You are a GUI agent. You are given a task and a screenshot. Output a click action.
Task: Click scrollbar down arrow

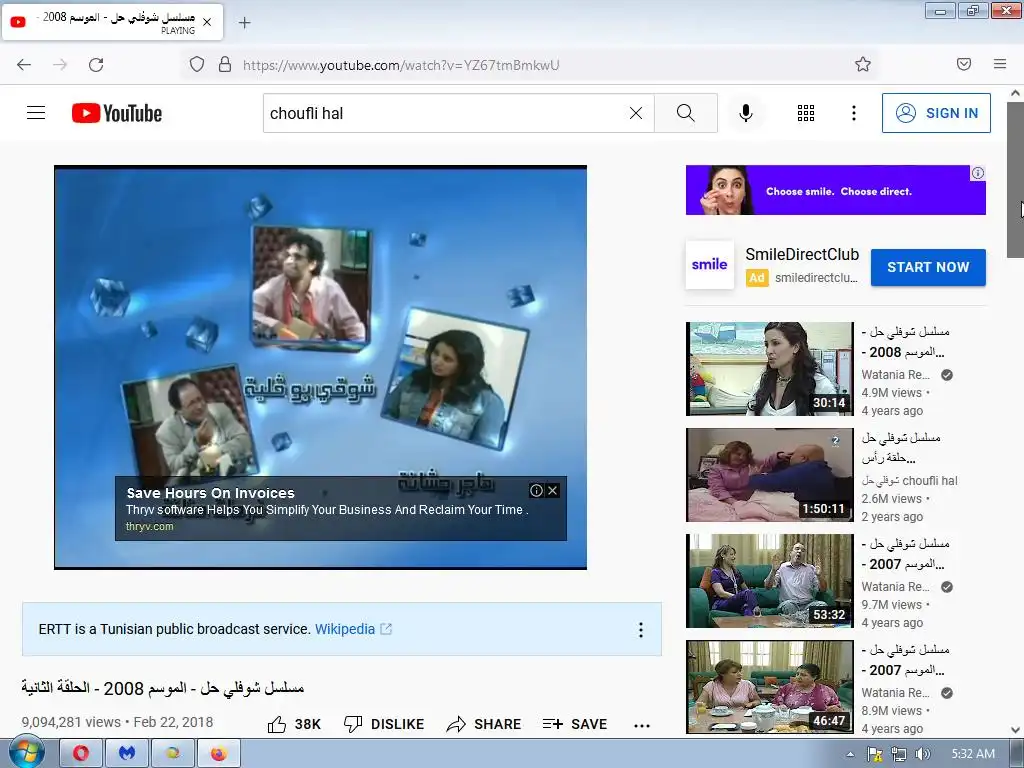(1015, 729)
